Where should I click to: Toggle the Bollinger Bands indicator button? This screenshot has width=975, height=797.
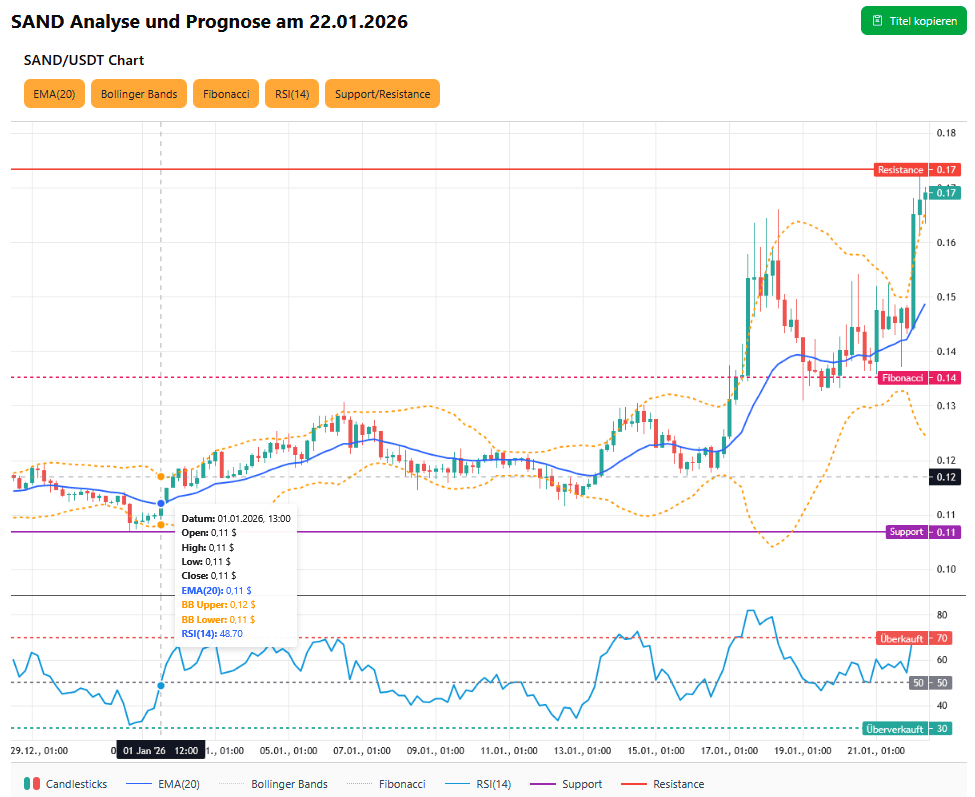pos(139,94)
